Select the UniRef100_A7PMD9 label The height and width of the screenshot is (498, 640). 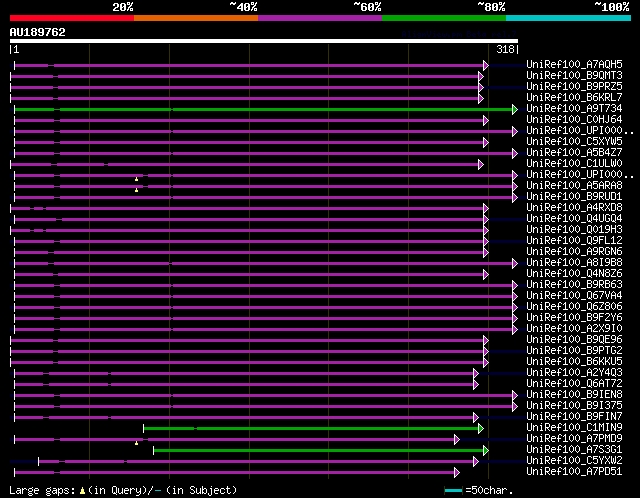tap(574, 439)
